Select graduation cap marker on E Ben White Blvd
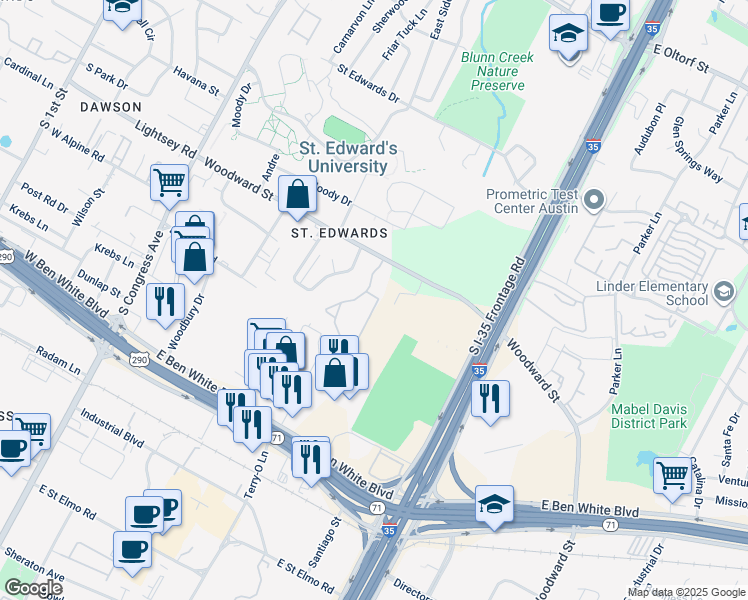Viewport: 748px width, 600px height. pyautogui.click(x=494, y=507)
